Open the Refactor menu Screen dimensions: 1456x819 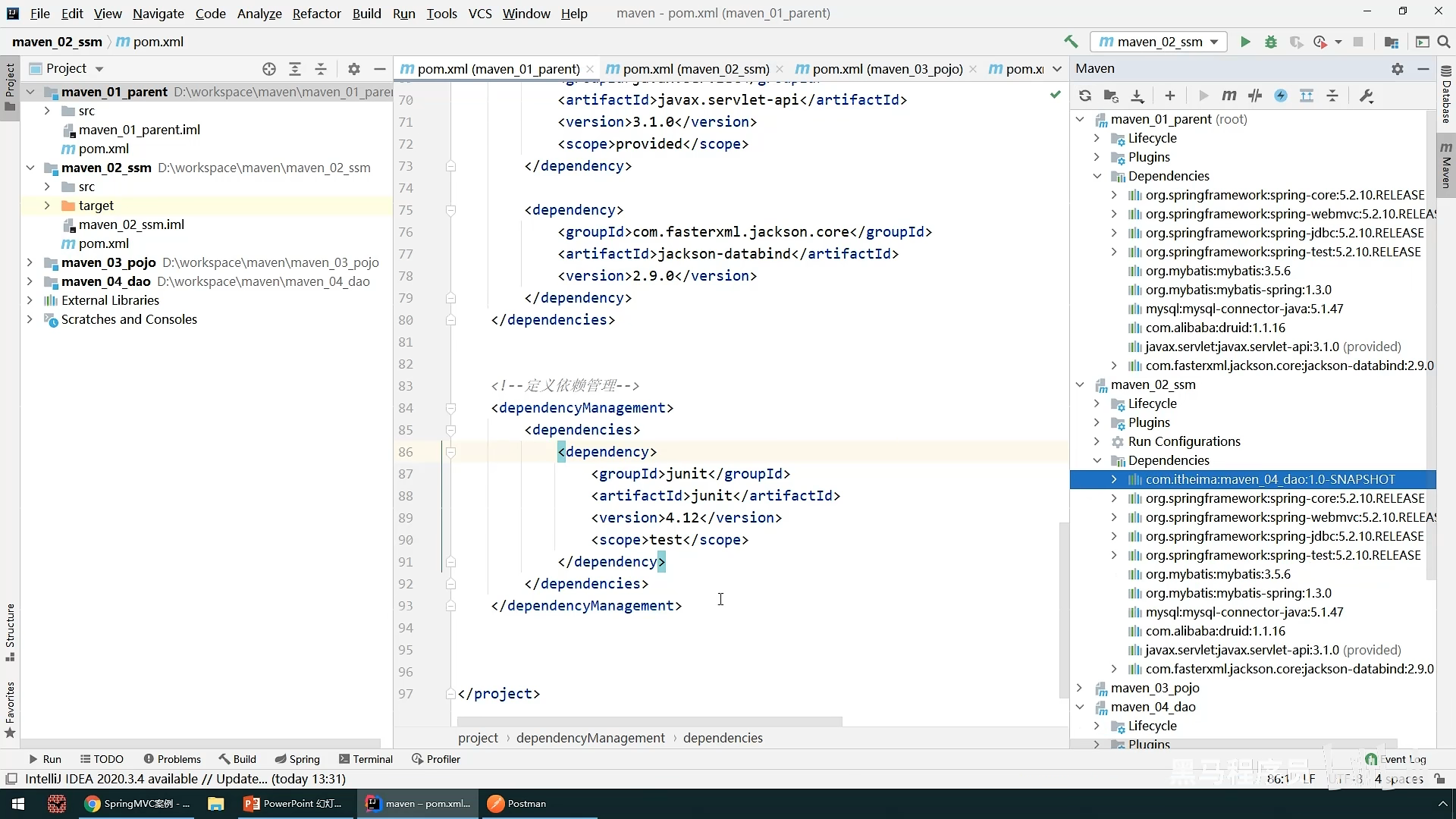(x=316, y=14)
